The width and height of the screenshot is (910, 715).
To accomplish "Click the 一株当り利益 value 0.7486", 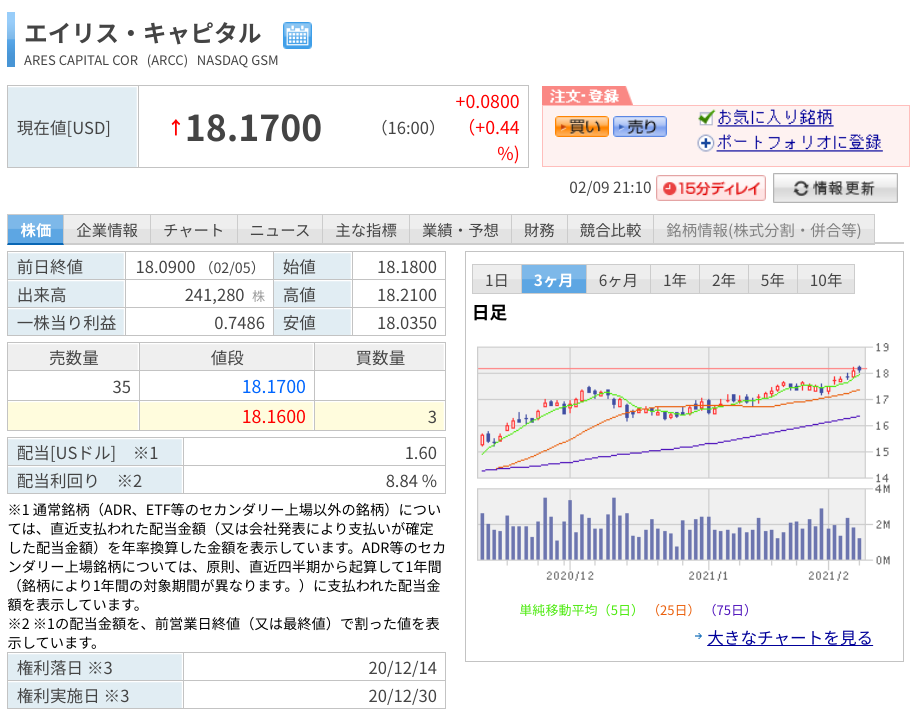I will [239, 323].
